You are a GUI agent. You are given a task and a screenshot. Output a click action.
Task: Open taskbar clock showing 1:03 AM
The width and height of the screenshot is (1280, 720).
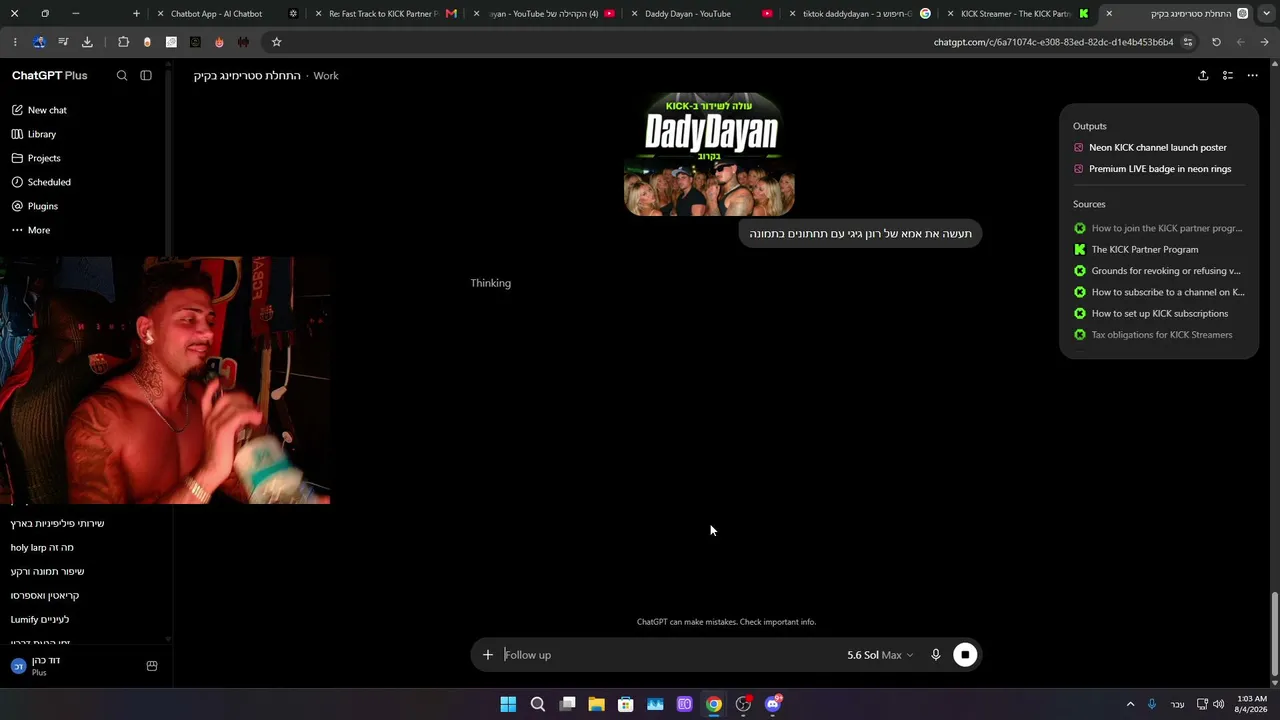point(1252,704)
